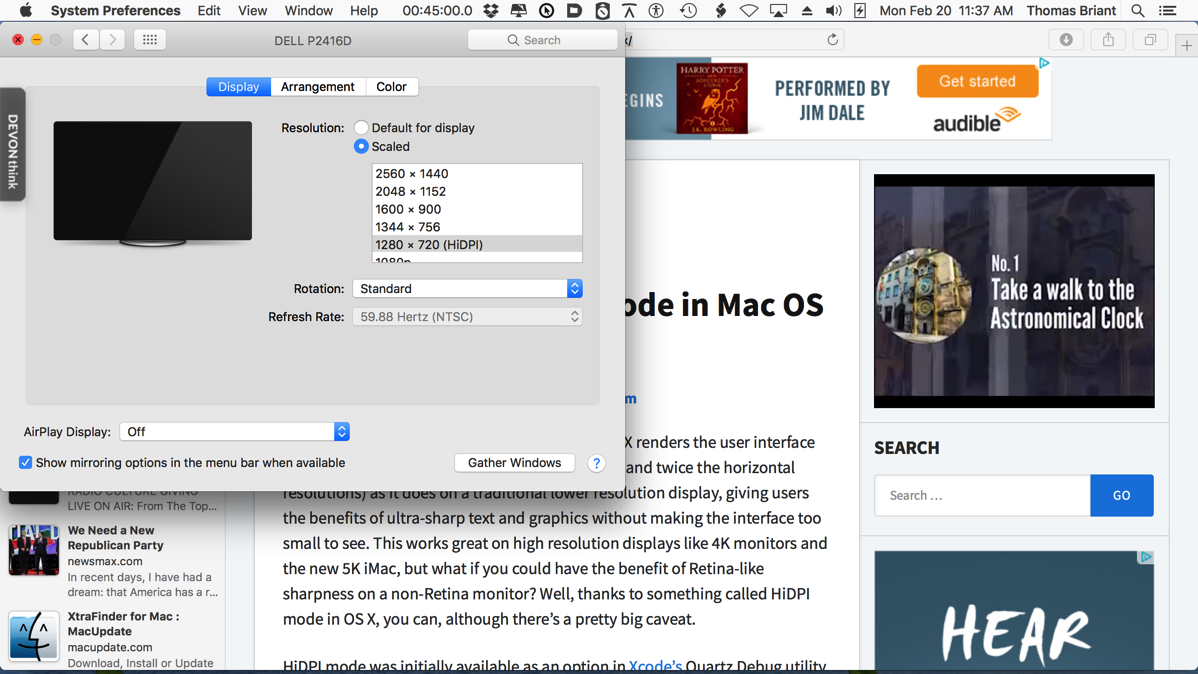Switch to the Arrangement tab

[317, 86]
